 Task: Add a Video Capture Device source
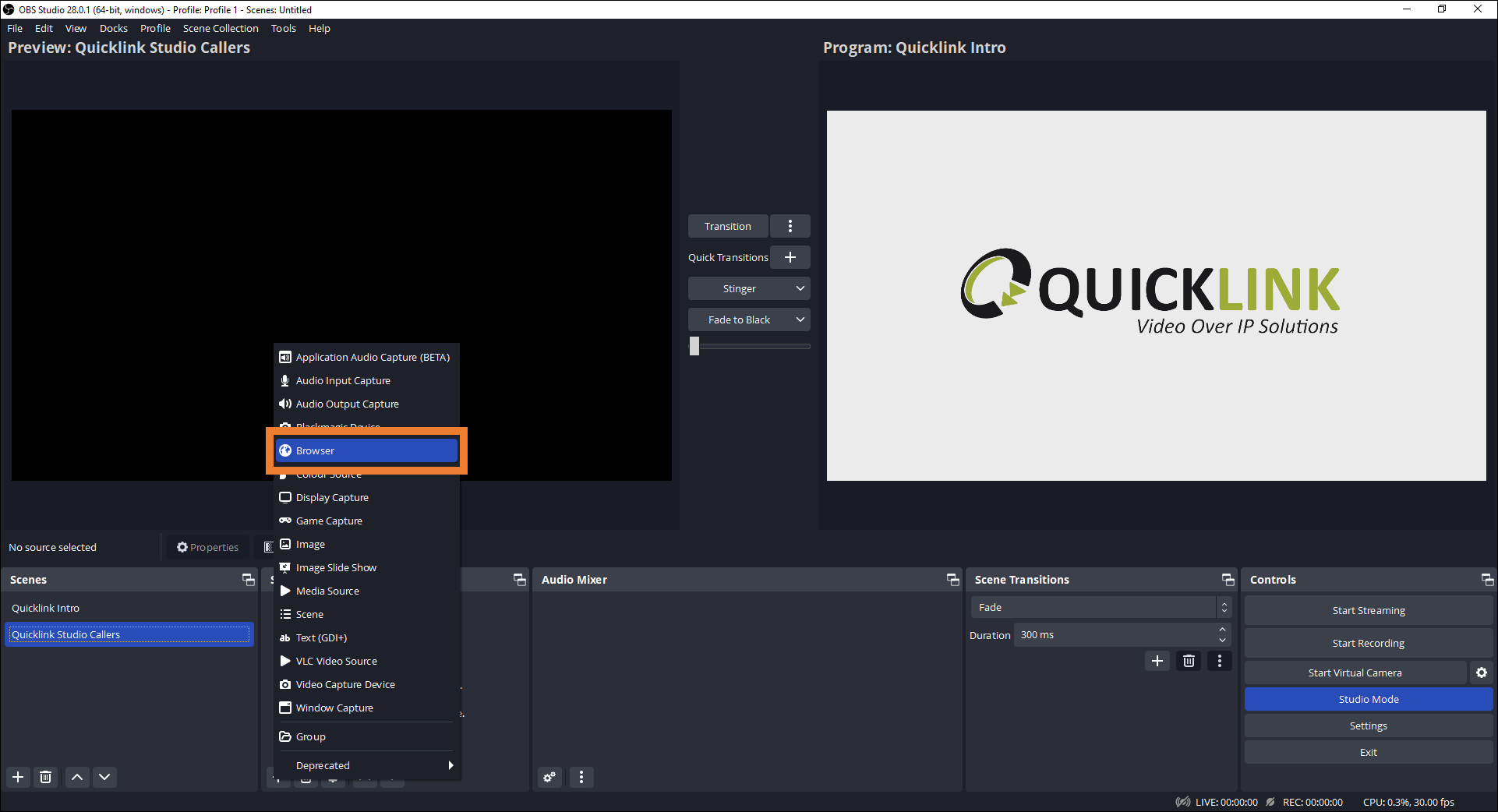coord(366,684)
